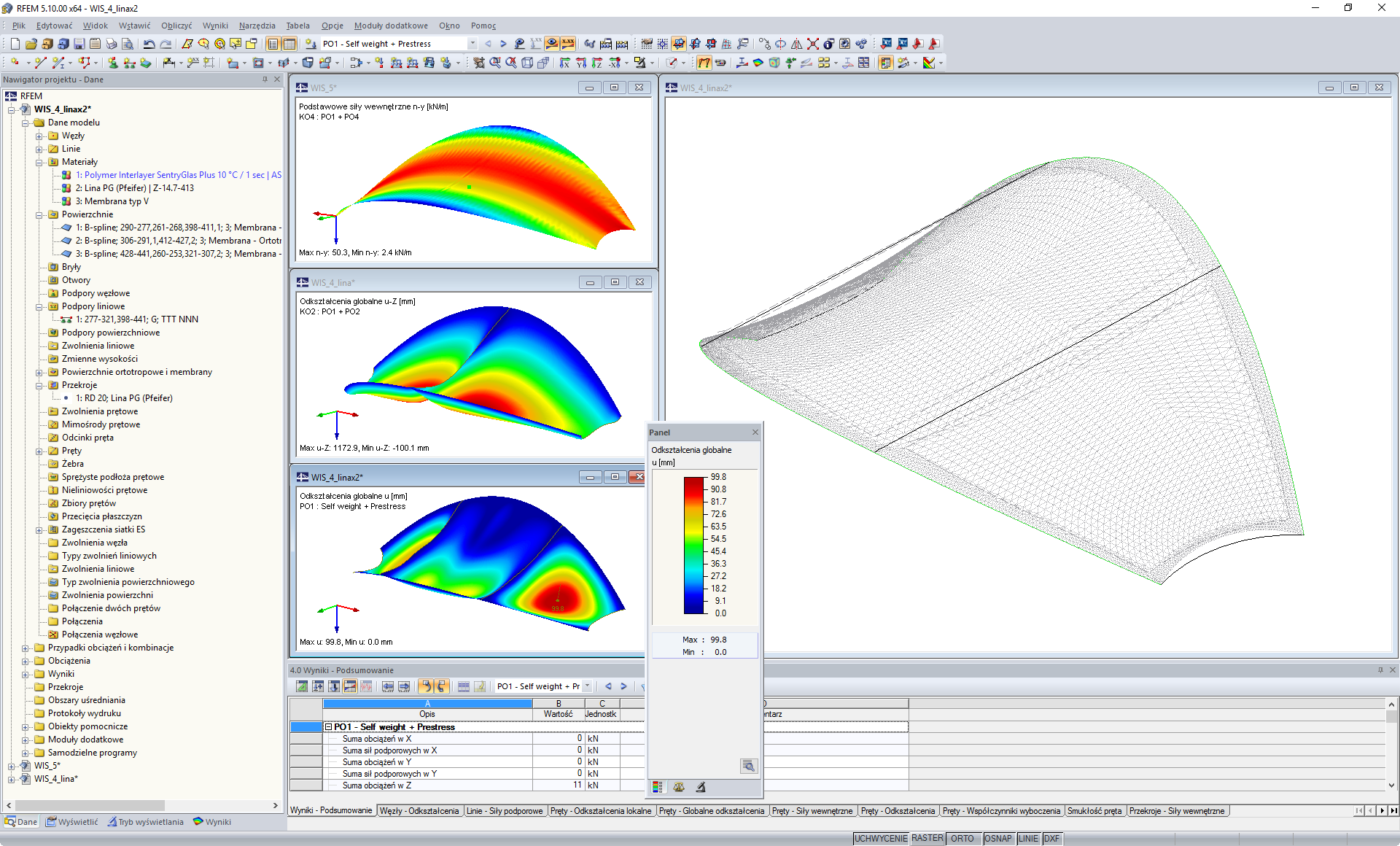This screenshot has height=846, width=1400.
Task: Switch to Węzły - Odkształcenia table tab
Action: (419, 811)
